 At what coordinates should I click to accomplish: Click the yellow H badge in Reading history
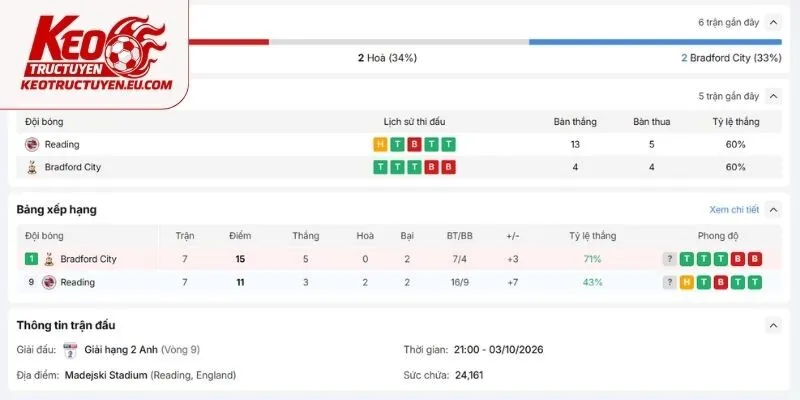[380, 144]
